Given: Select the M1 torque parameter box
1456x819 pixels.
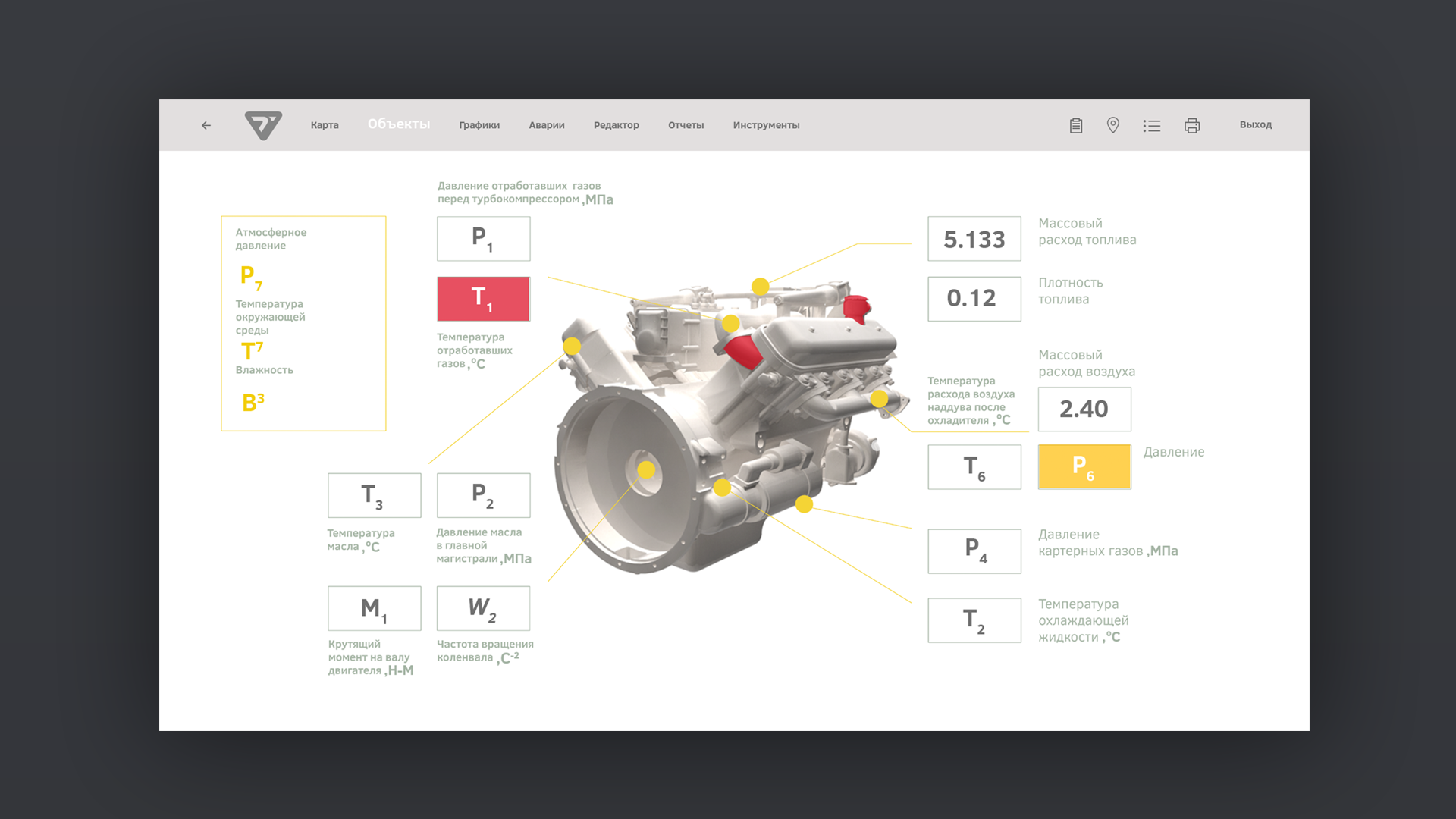Looking at the screenshot, I should [x=374, y=607].
